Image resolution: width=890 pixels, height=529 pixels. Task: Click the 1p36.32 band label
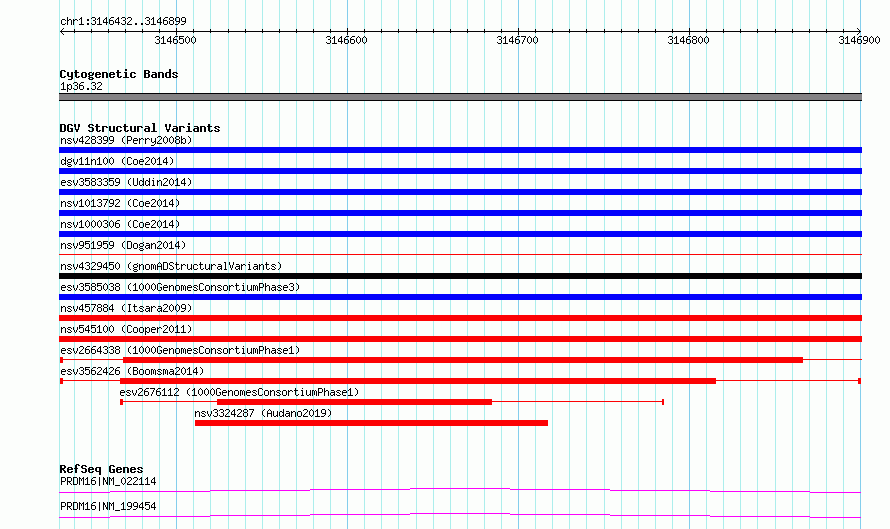[81, 86]
